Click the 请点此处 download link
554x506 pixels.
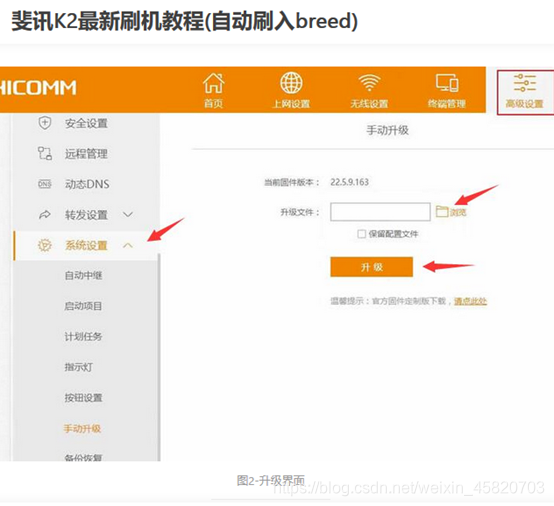470,301
